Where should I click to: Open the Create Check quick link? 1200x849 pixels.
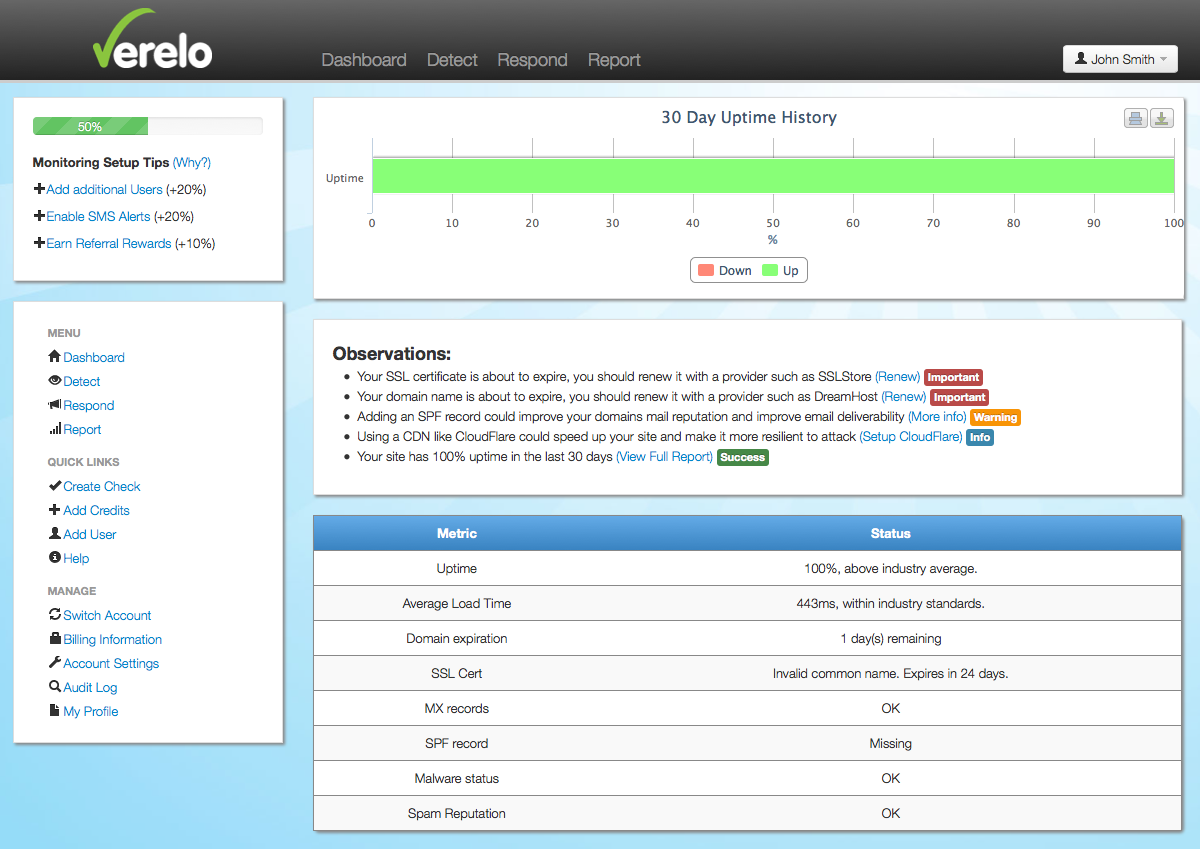pyautogui.click(x=102, y=486)
